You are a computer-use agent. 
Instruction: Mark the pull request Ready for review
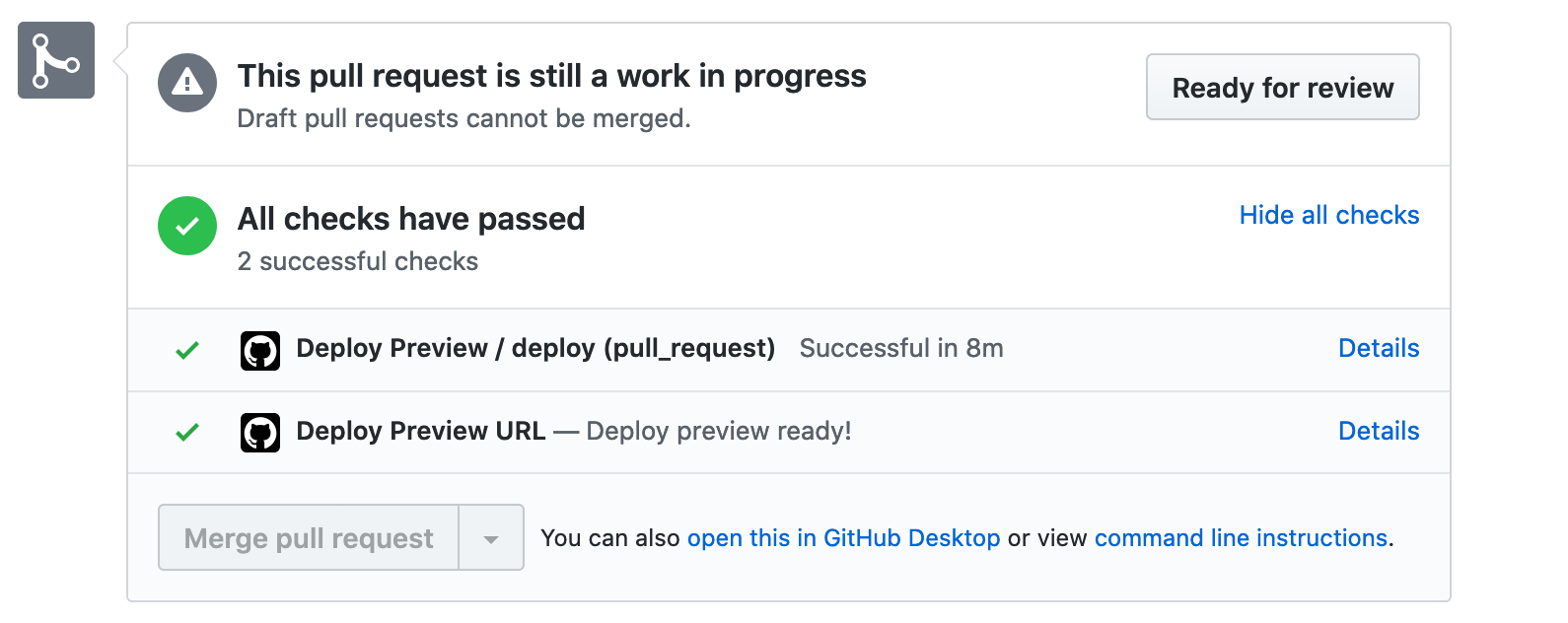(1282, 88)
